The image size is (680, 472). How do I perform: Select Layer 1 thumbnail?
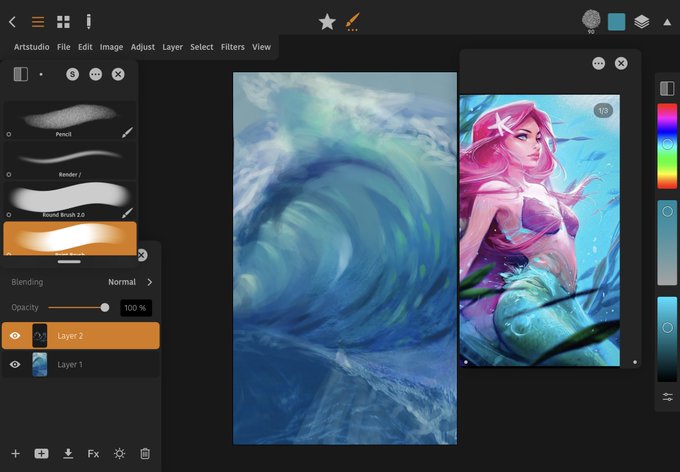point(39,364)
